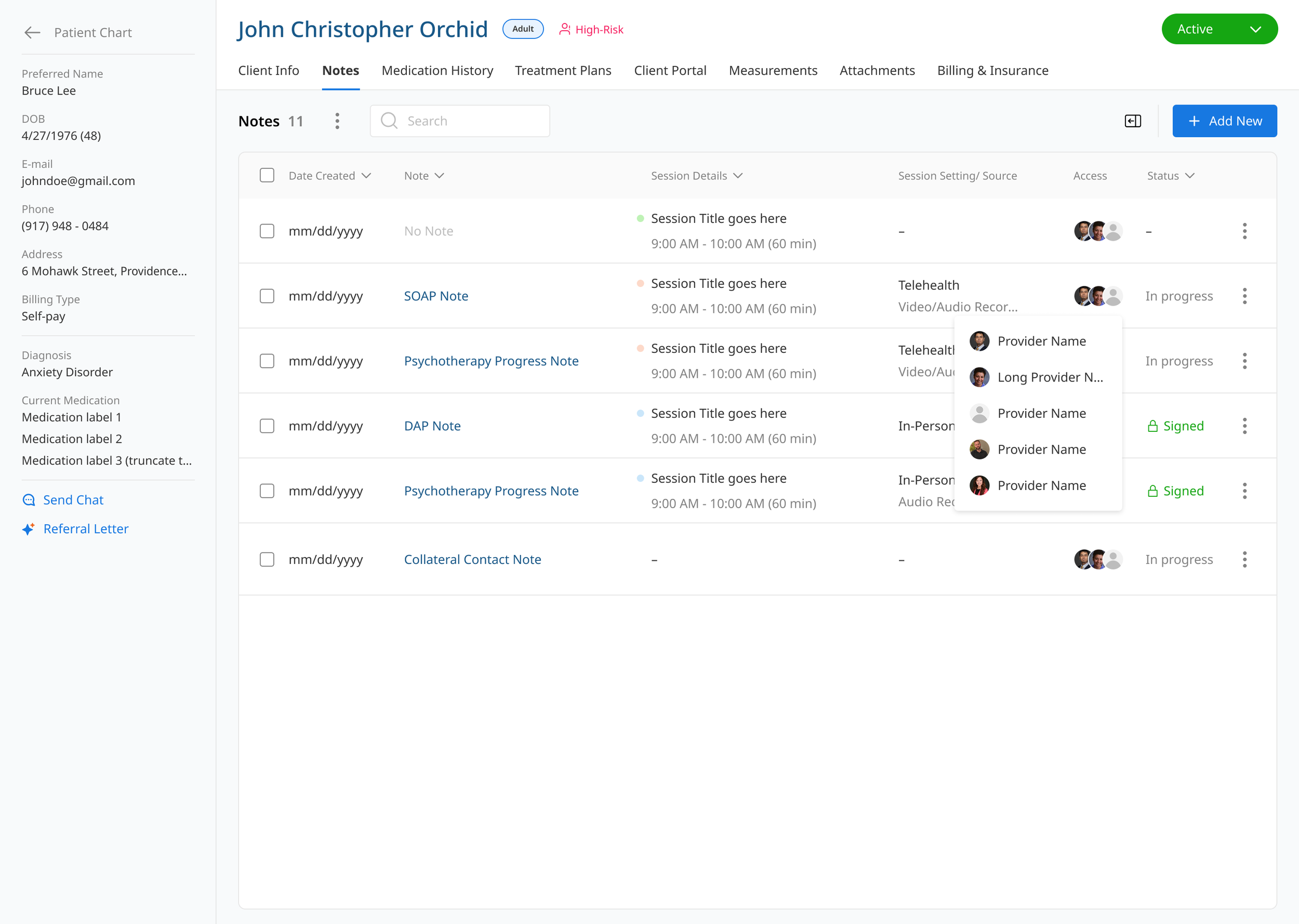1299x924 pixels.
Task: Open the Referral Letter sparkle link
Action: 29,529
